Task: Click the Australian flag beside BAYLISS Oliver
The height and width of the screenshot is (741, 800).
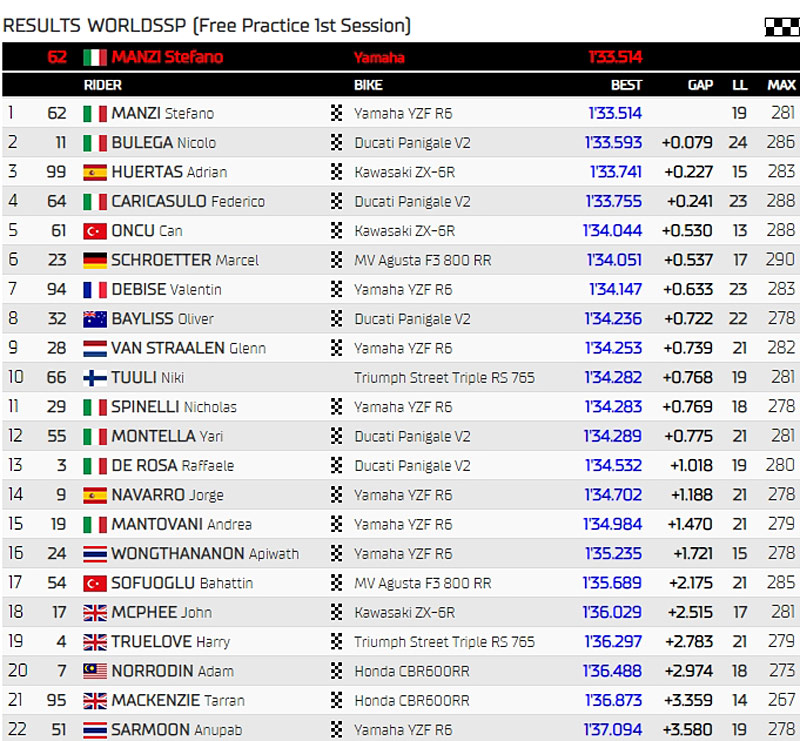Action: coord(95,319)
